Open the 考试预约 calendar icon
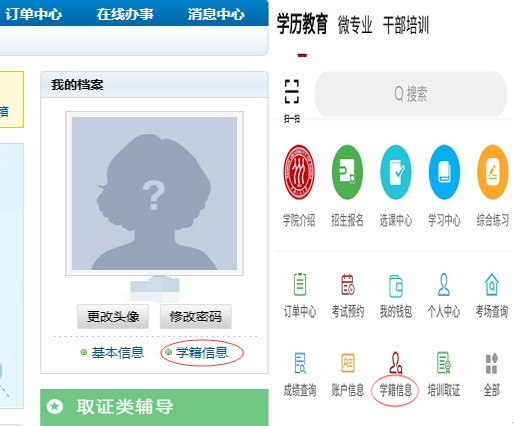The width and height of the screenshot is (514, 426). pyautogui.click(x=348, y=284)
